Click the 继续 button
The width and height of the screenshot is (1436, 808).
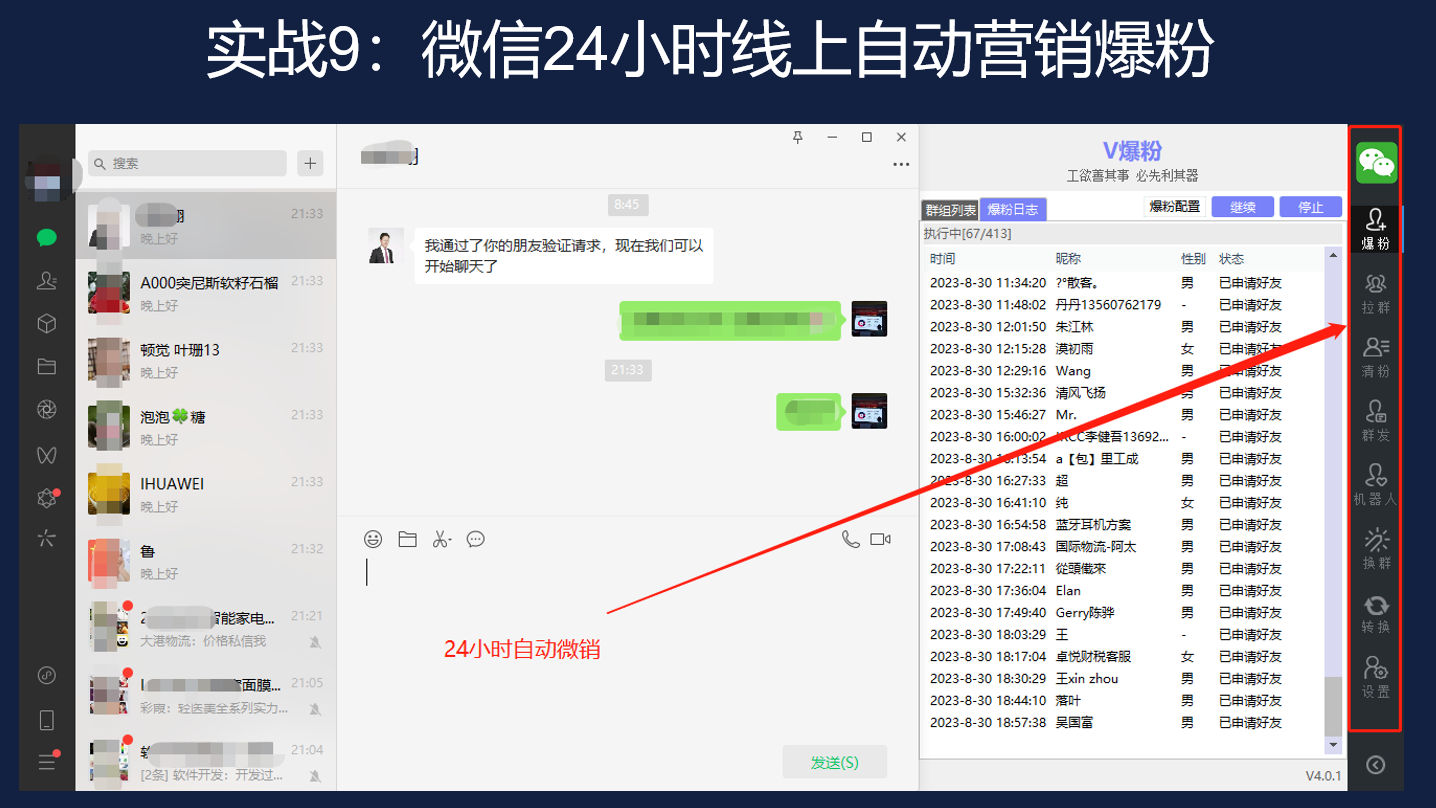pyautogui.click(x=1243, y=207)
